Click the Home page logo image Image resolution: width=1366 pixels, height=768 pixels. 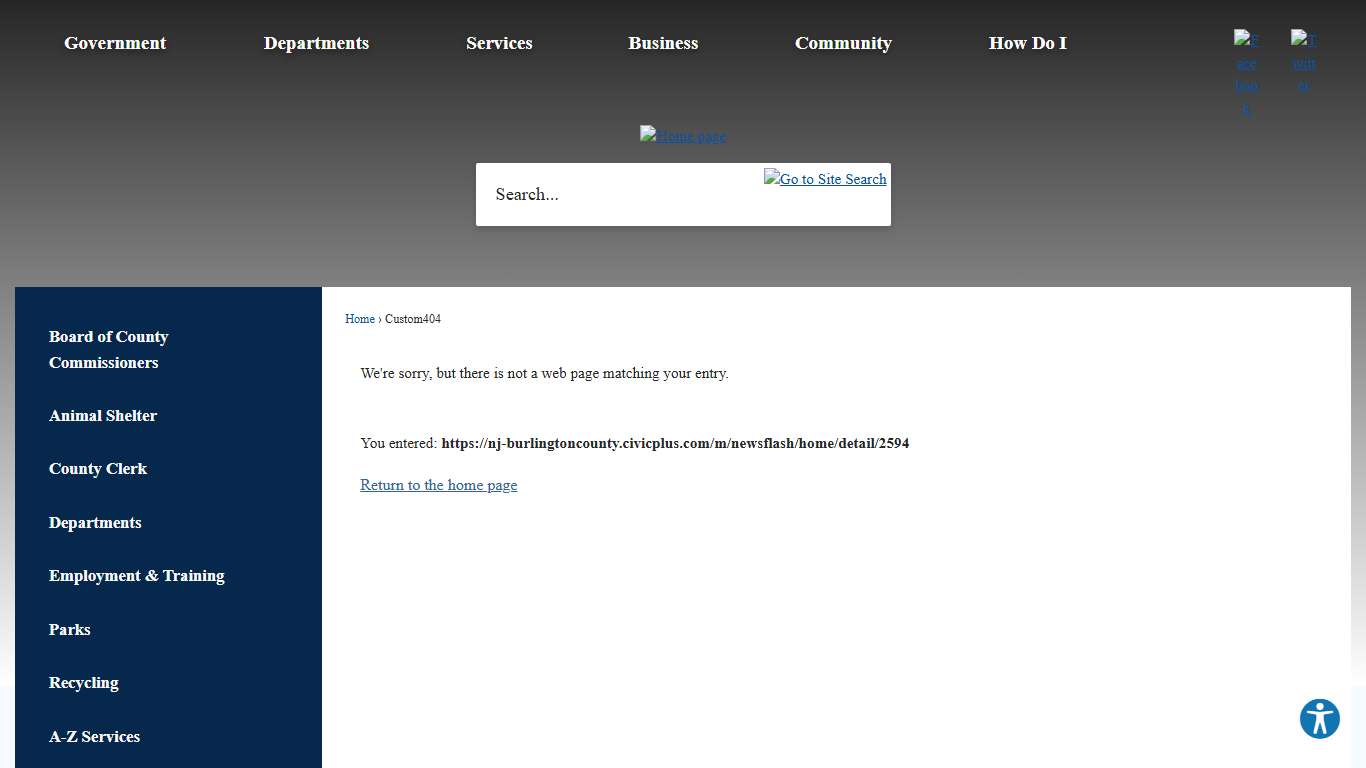(x=683, y=135)
